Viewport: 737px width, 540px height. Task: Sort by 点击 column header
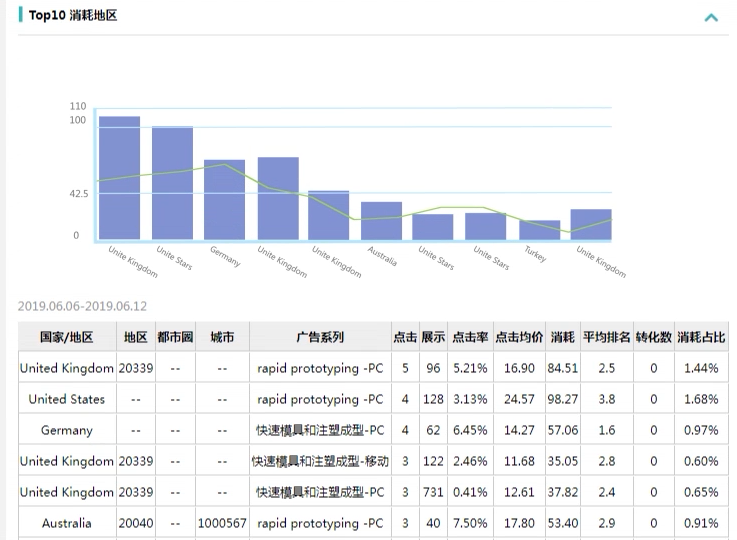click(405, 337)
